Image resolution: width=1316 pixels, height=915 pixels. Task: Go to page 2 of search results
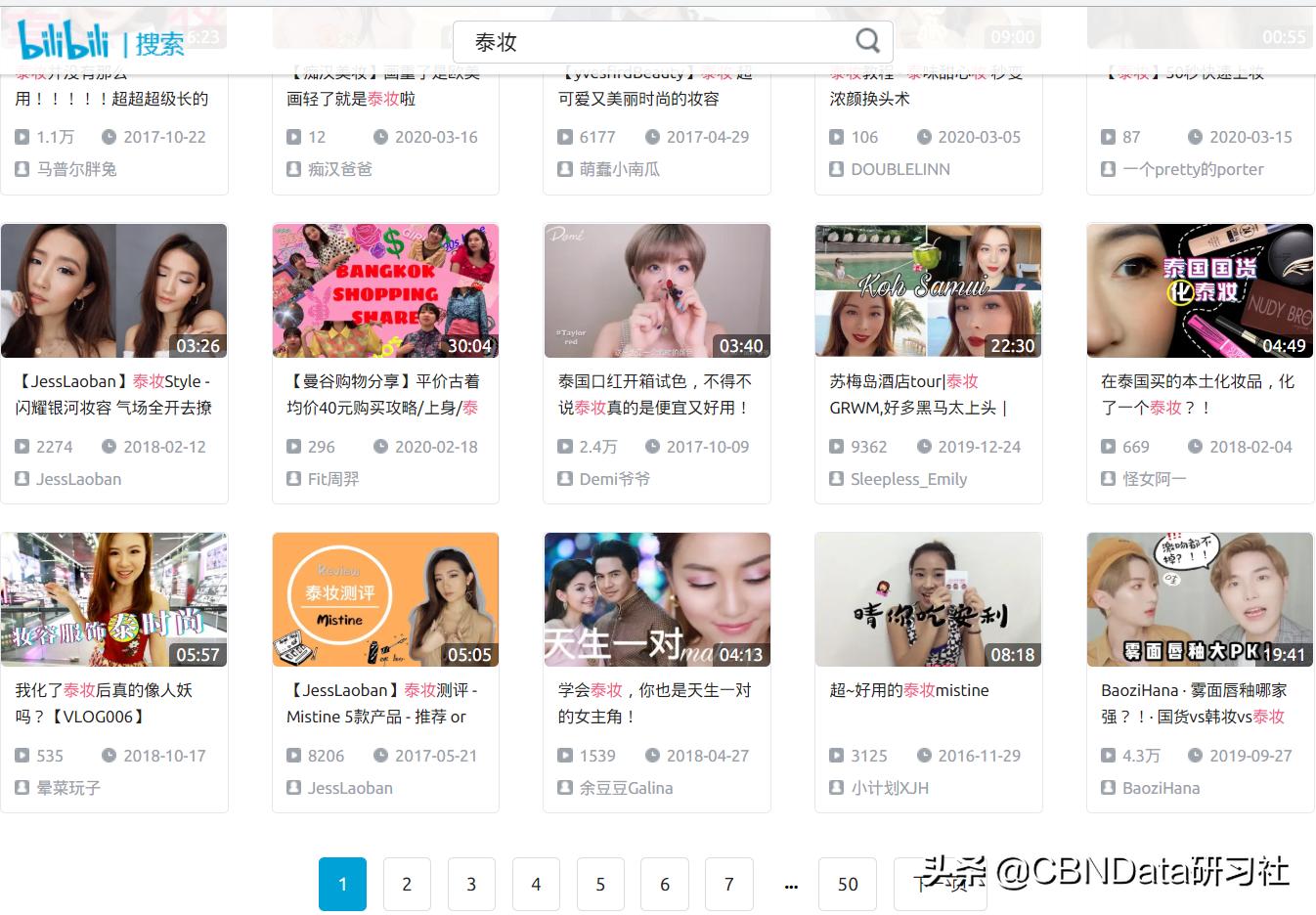coord(407,884)
